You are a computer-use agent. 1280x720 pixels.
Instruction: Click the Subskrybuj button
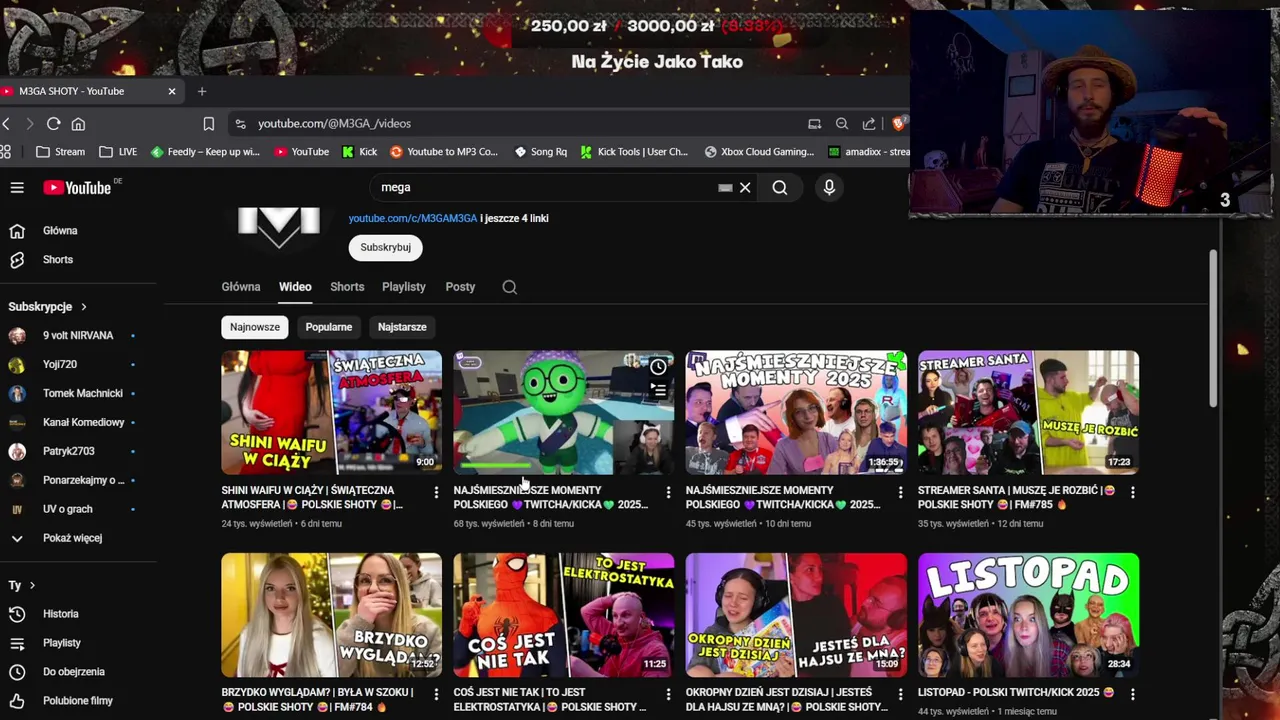(385, 247)
